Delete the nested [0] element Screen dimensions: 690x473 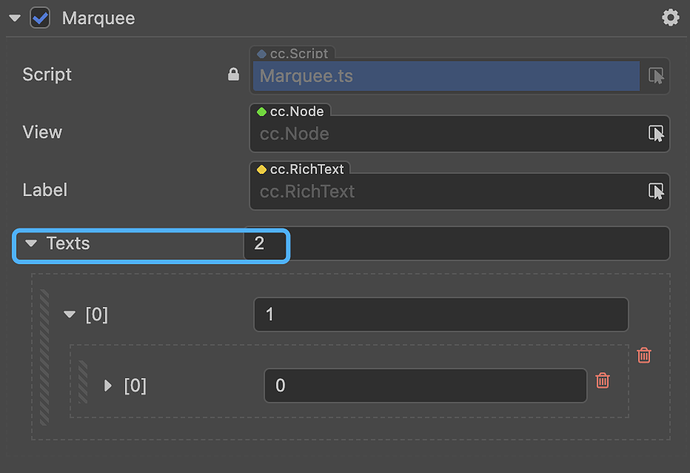[602, 380]
